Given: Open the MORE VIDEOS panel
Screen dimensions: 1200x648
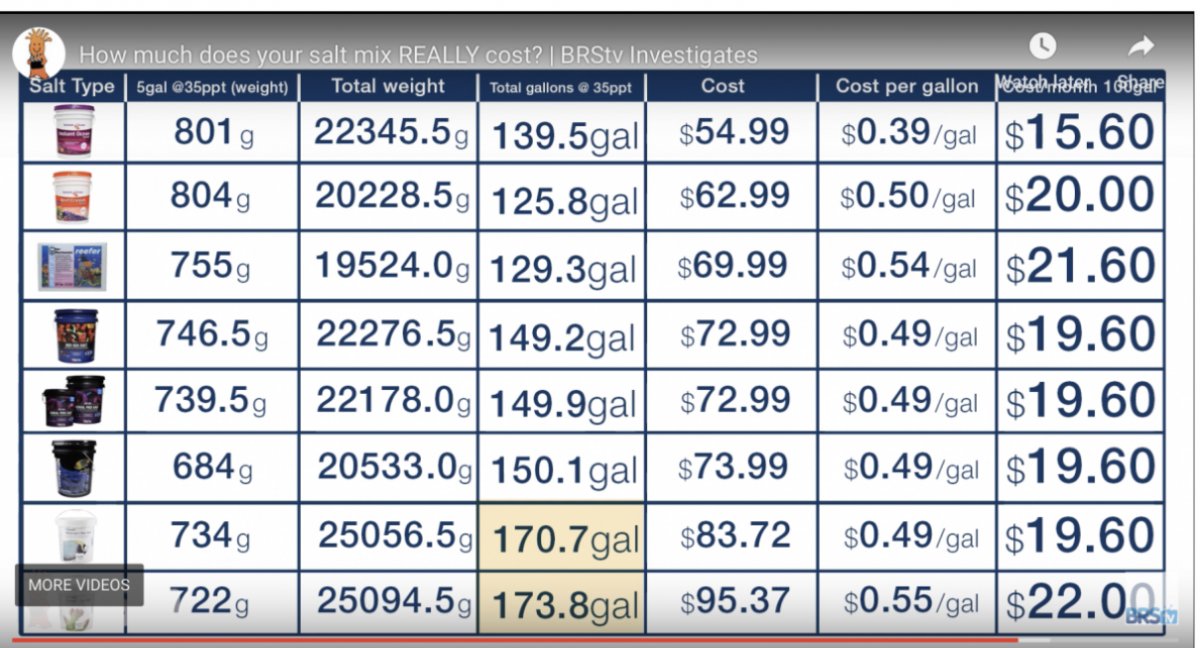Looking at the screenshot, I should (x=79, y=585).
